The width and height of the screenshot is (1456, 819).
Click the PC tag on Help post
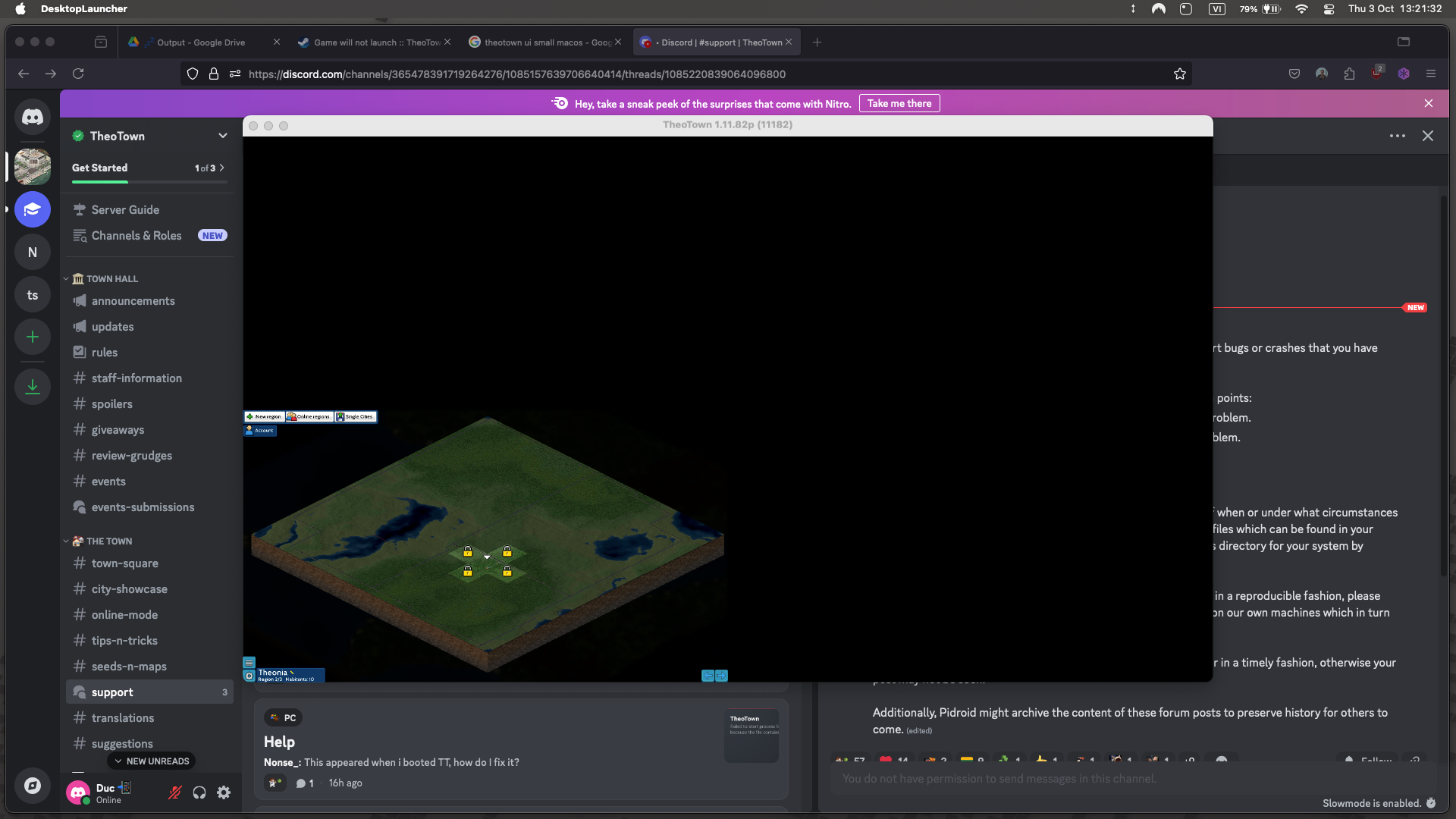pos(283,717)
